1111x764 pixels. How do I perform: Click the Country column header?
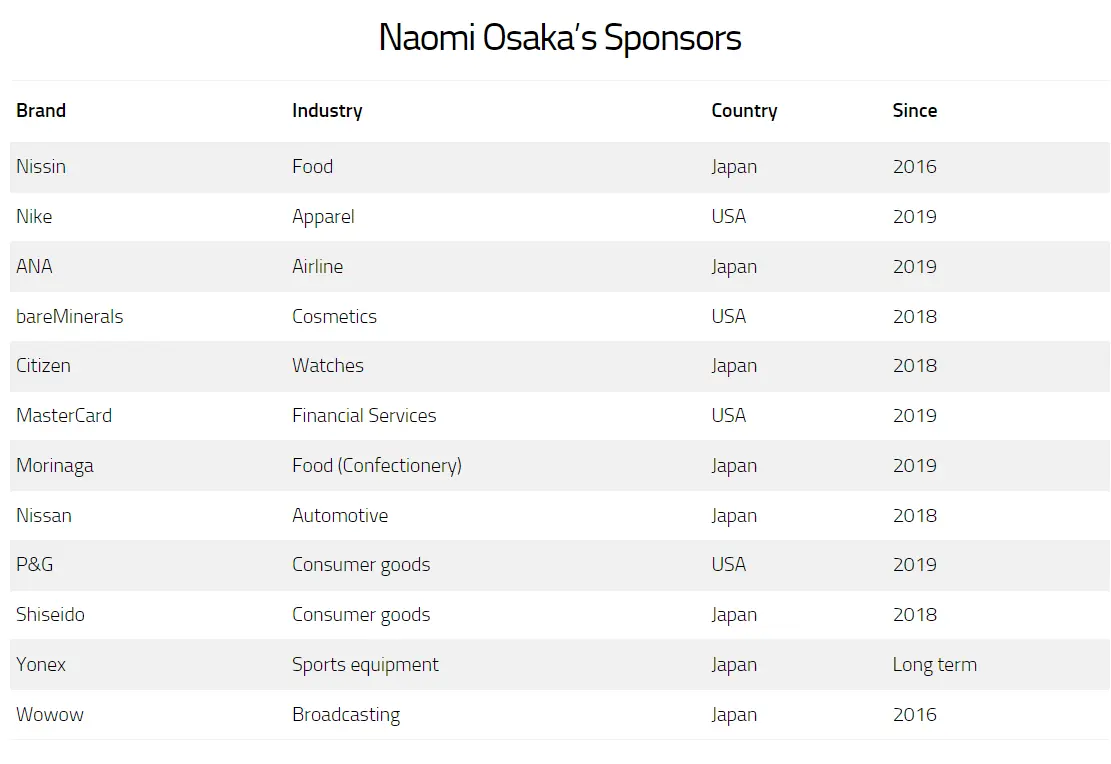(x=744, y=111)
